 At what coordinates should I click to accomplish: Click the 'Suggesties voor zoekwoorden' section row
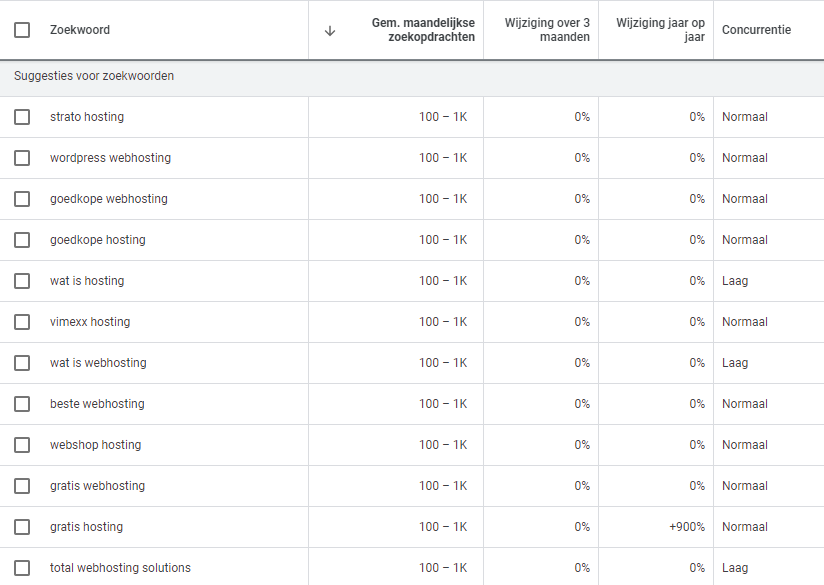pos(94,76)
